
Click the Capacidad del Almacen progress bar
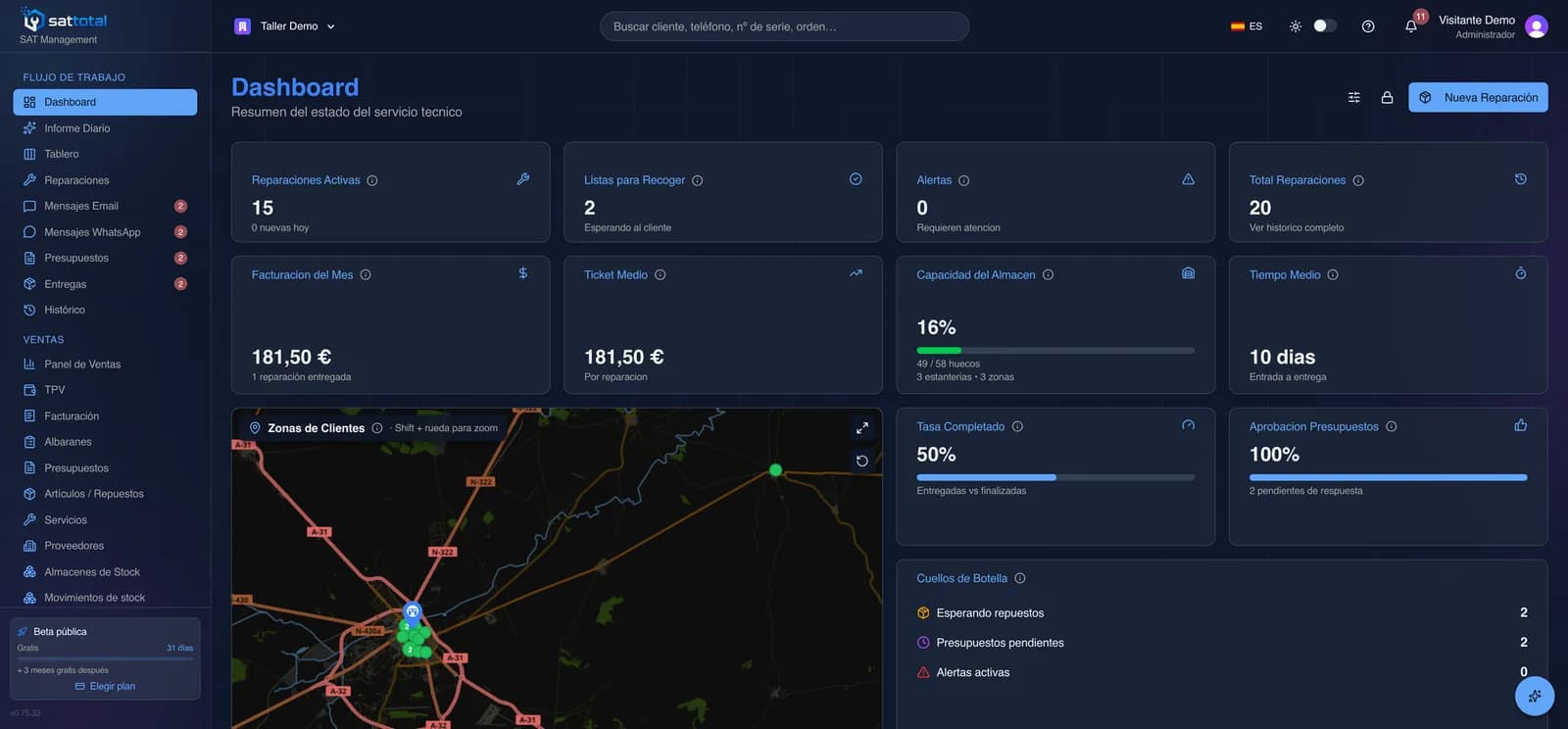coord(1055,350)
